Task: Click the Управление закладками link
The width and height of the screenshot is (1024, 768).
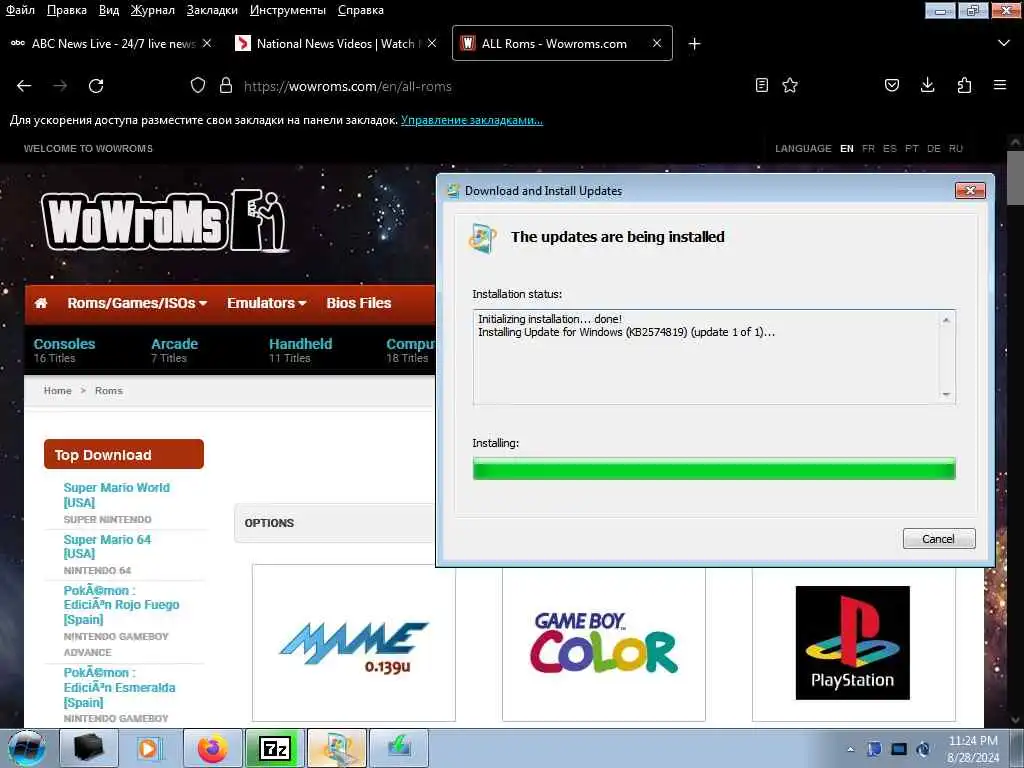Action: [472, 120]
